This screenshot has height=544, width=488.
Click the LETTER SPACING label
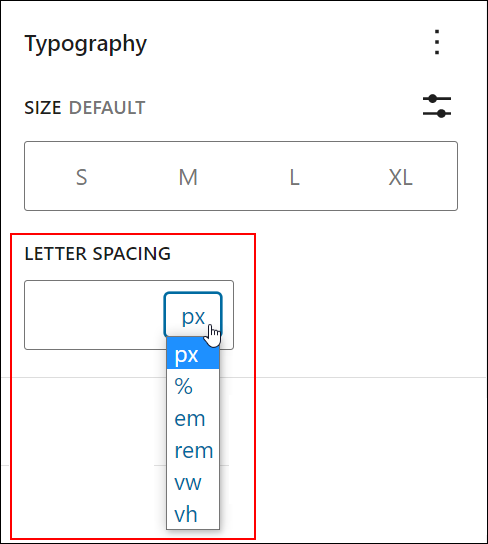[x=97, y=253]
